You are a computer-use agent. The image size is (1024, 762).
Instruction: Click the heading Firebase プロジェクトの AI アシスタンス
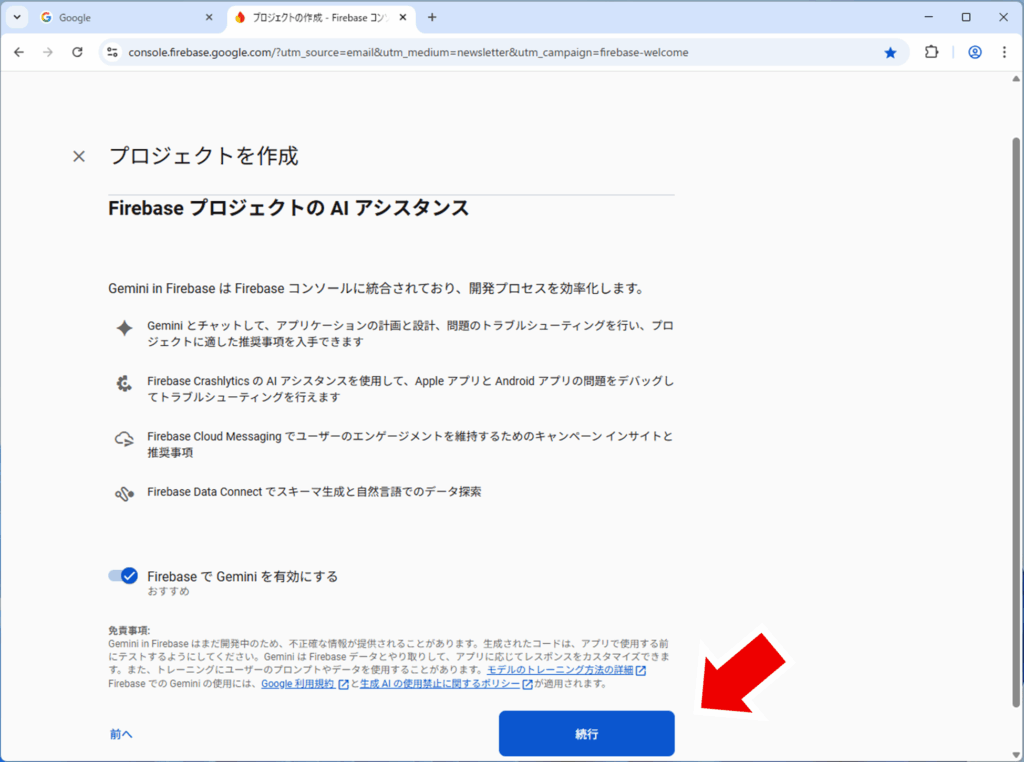pos(289,208)
